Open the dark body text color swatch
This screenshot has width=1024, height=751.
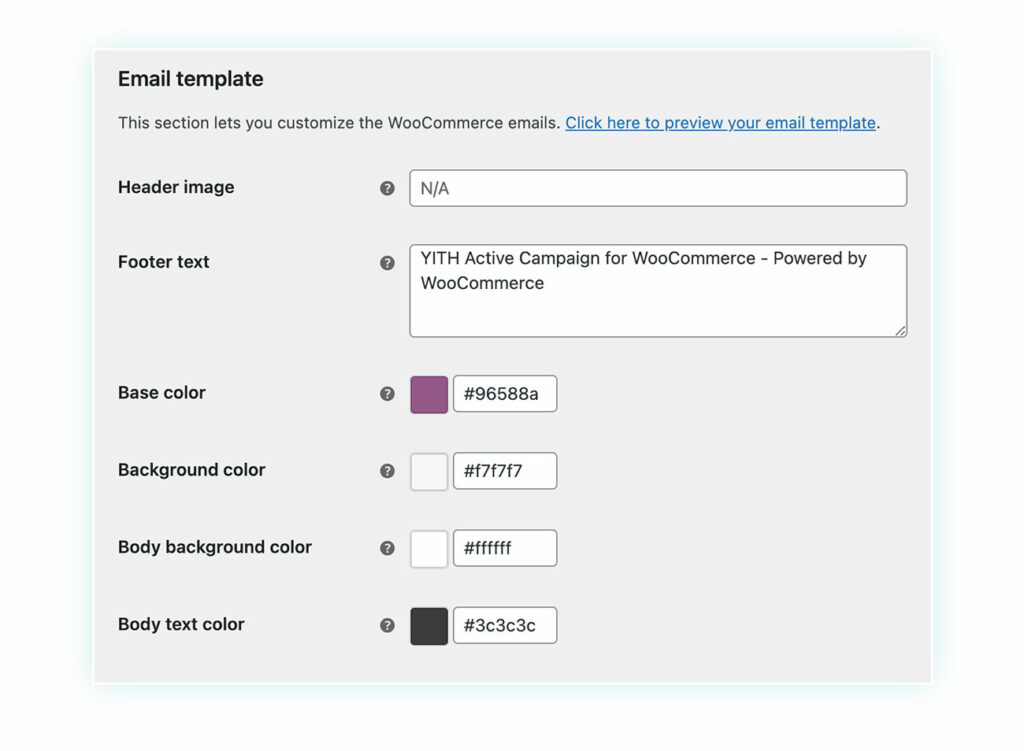coord(428,625)
